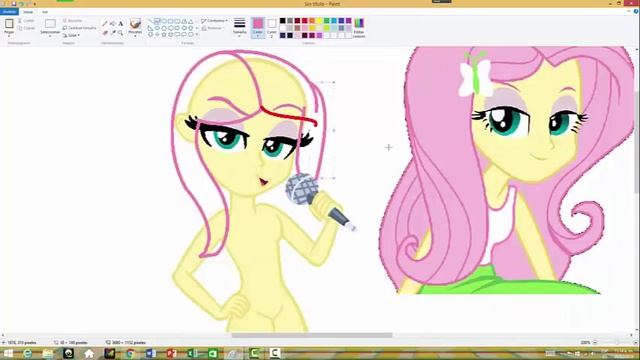Expand the shapes gallery more arrow

[197, 35]
